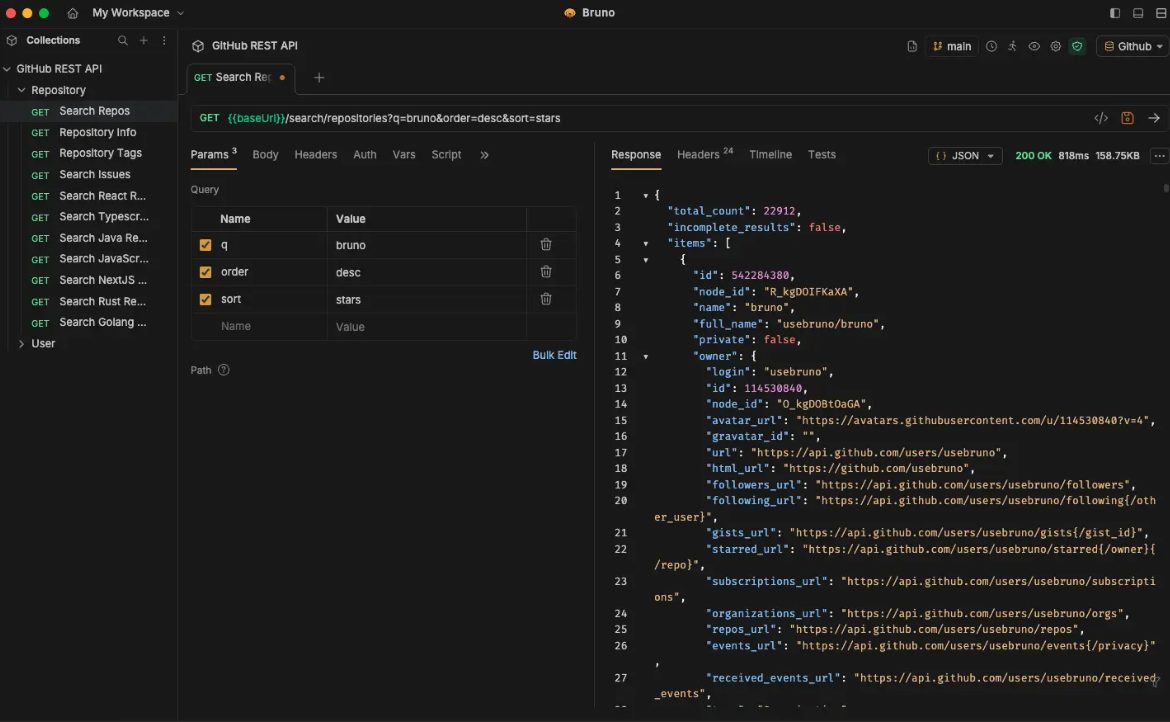Open the JSON response format dropdown

(x=965, y=156)
